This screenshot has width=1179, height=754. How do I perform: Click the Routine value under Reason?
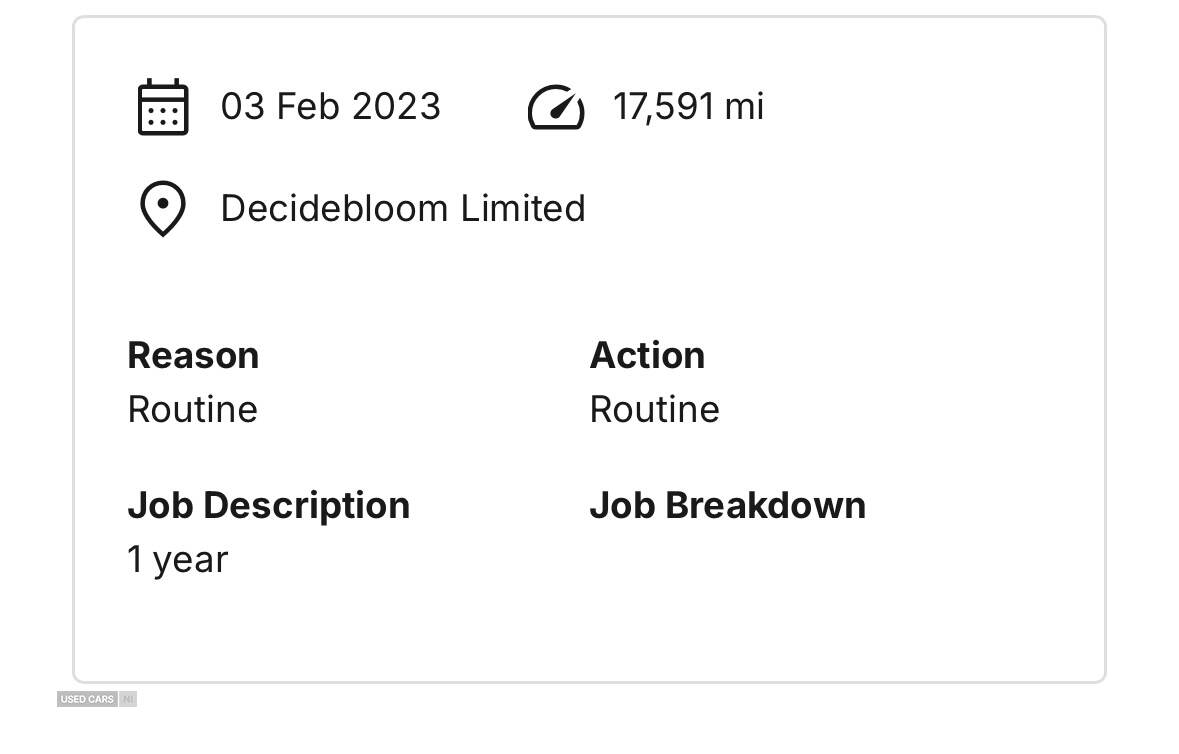tap(193, 409)
